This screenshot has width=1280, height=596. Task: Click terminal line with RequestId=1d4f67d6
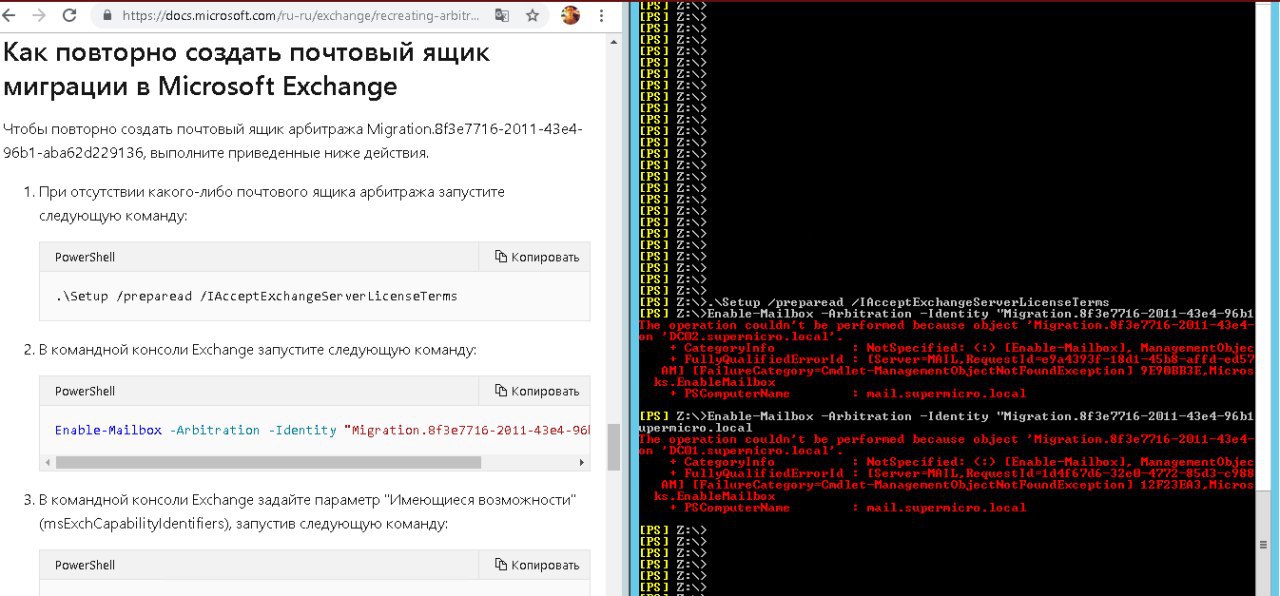click(x=961, y=473)
